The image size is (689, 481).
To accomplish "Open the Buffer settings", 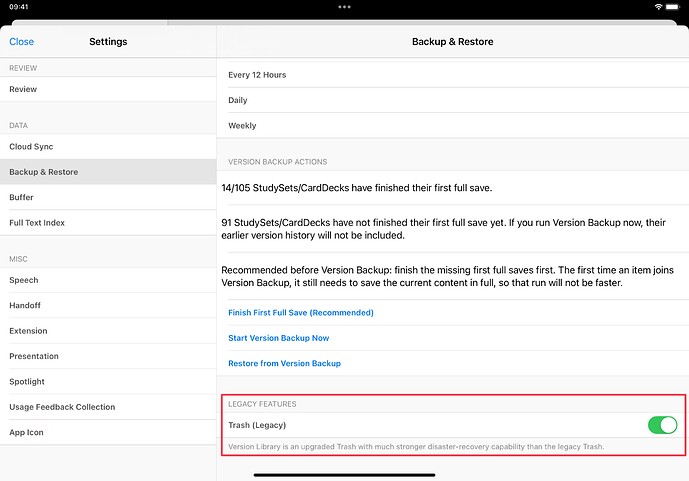I will [x=108, y=198].
